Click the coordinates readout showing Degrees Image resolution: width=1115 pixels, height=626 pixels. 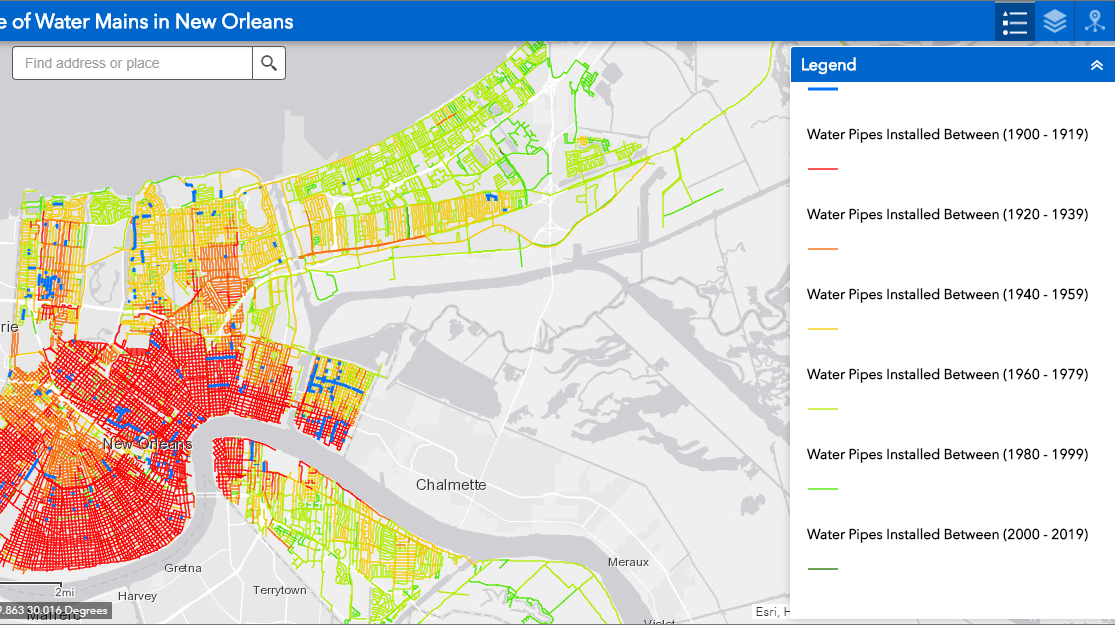pos(55,610)
